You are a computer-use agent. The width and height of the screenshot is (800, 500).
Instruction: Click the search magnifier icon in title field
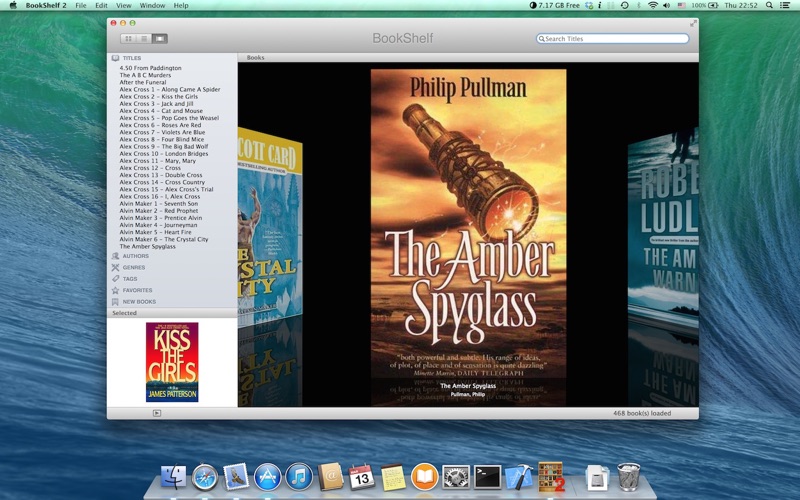coord(541,39)
